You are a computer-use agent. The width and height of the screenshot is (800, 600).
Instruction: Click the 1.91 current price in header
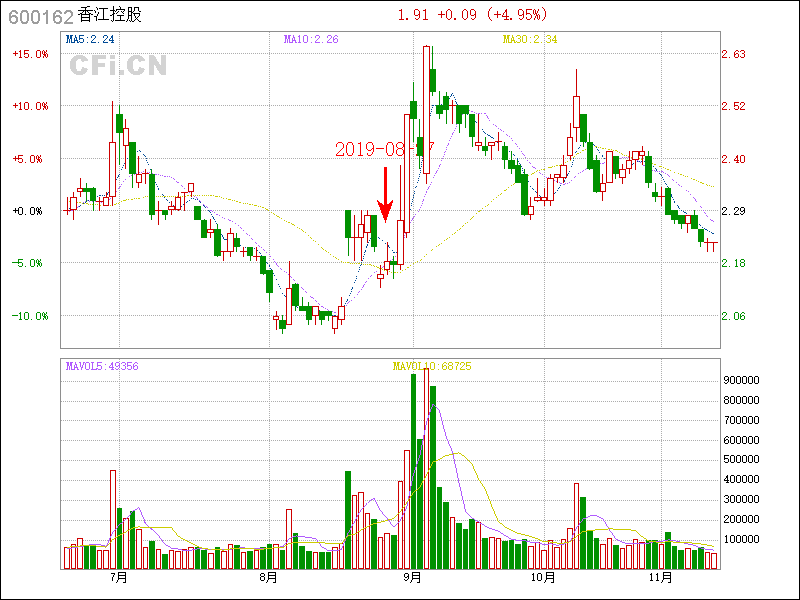(414, 15)
